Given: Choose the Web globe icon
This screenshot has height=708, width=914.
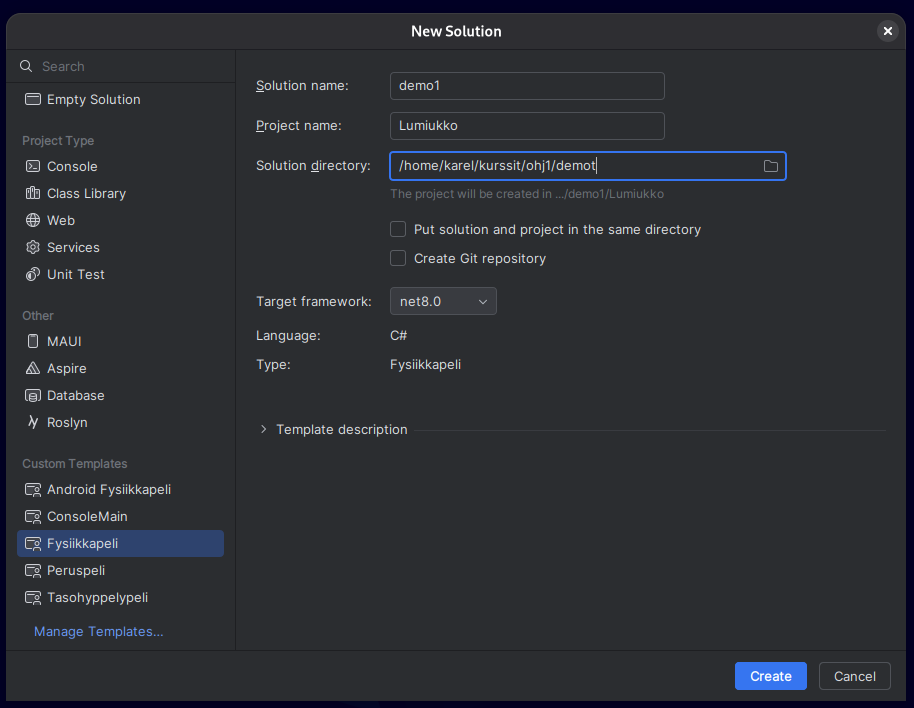Looking at the screenshot, I should tap(33, 220).
